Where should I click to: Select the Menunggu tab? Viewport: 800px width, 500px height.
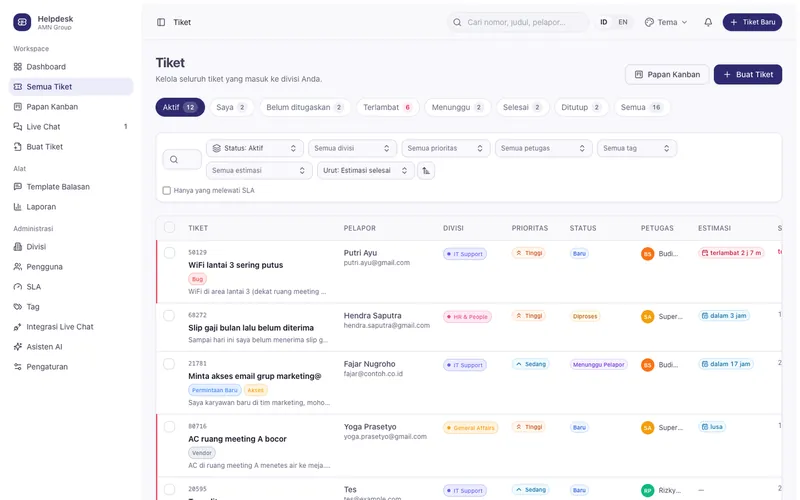pos(458,107)
